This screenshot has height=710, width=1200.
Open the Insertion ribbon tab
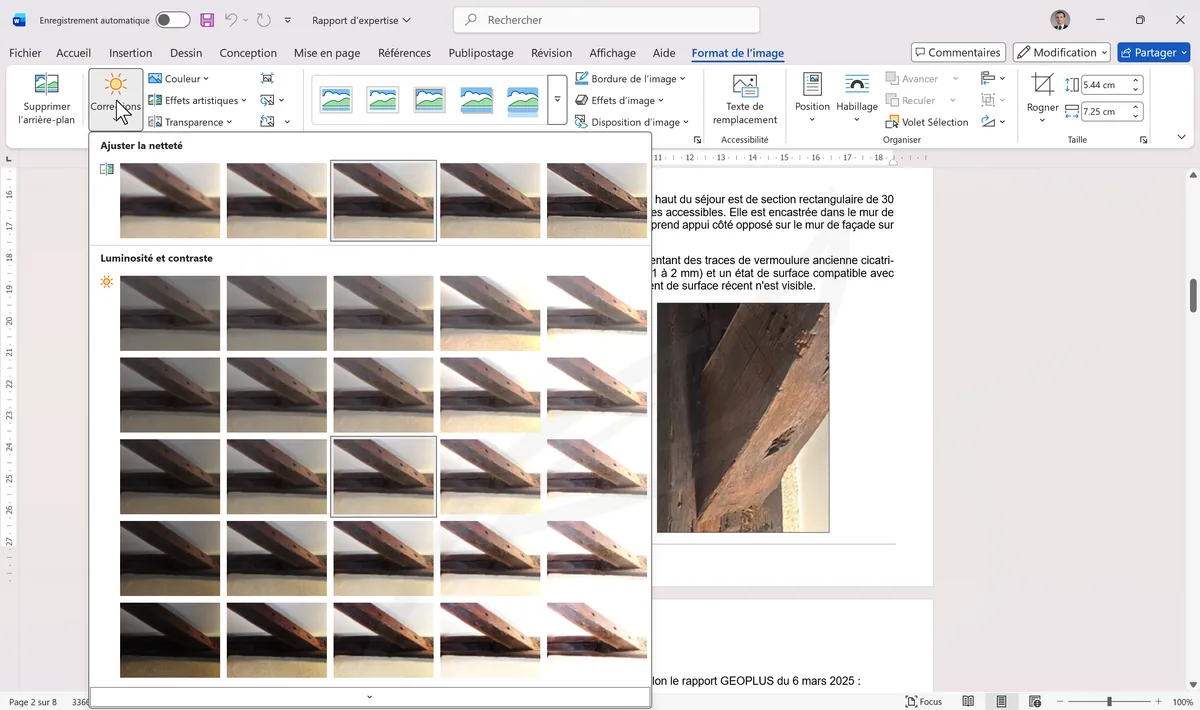(130, 53)
